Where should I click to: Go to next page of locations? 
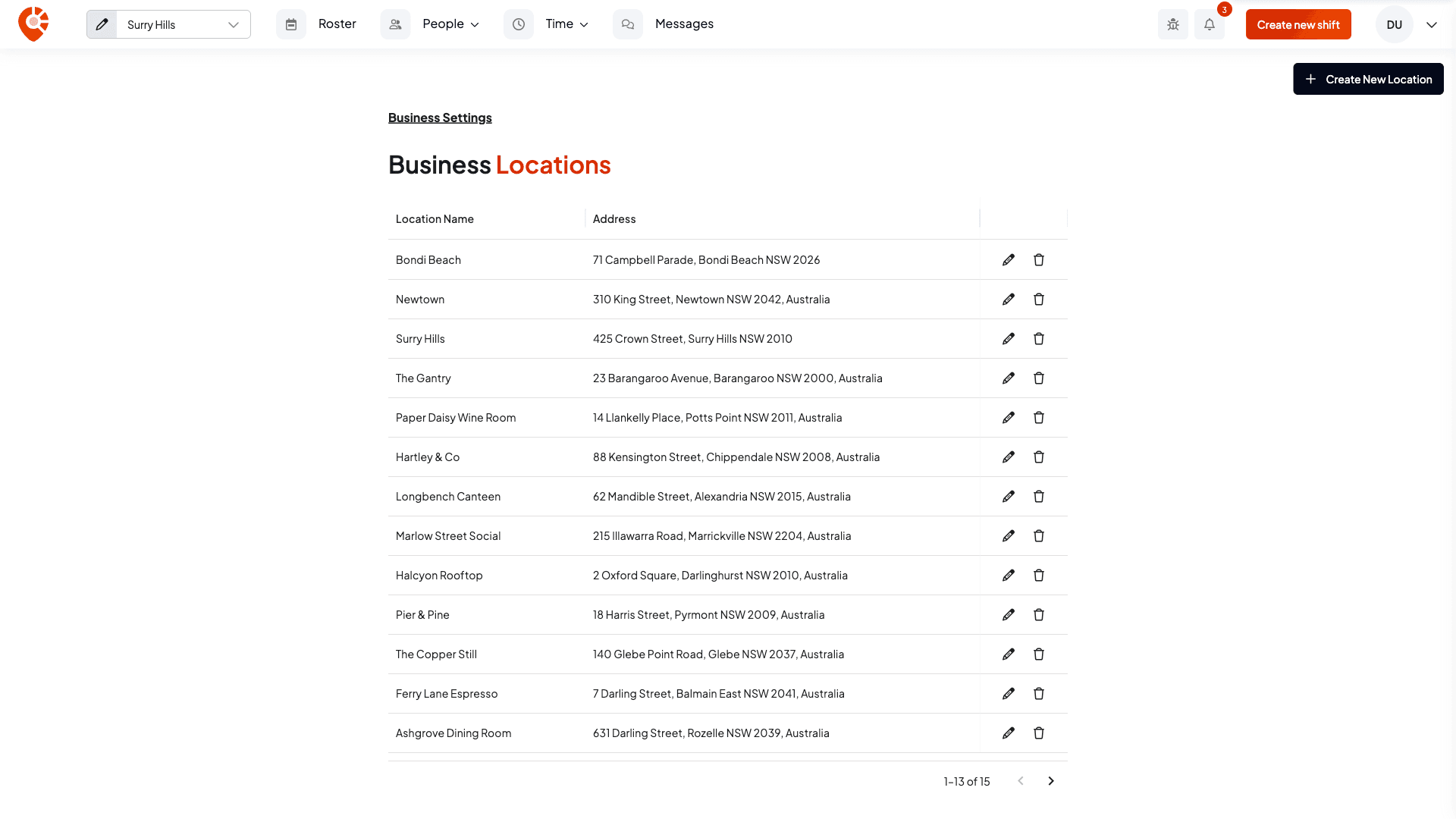click(x=1051, y=781)
